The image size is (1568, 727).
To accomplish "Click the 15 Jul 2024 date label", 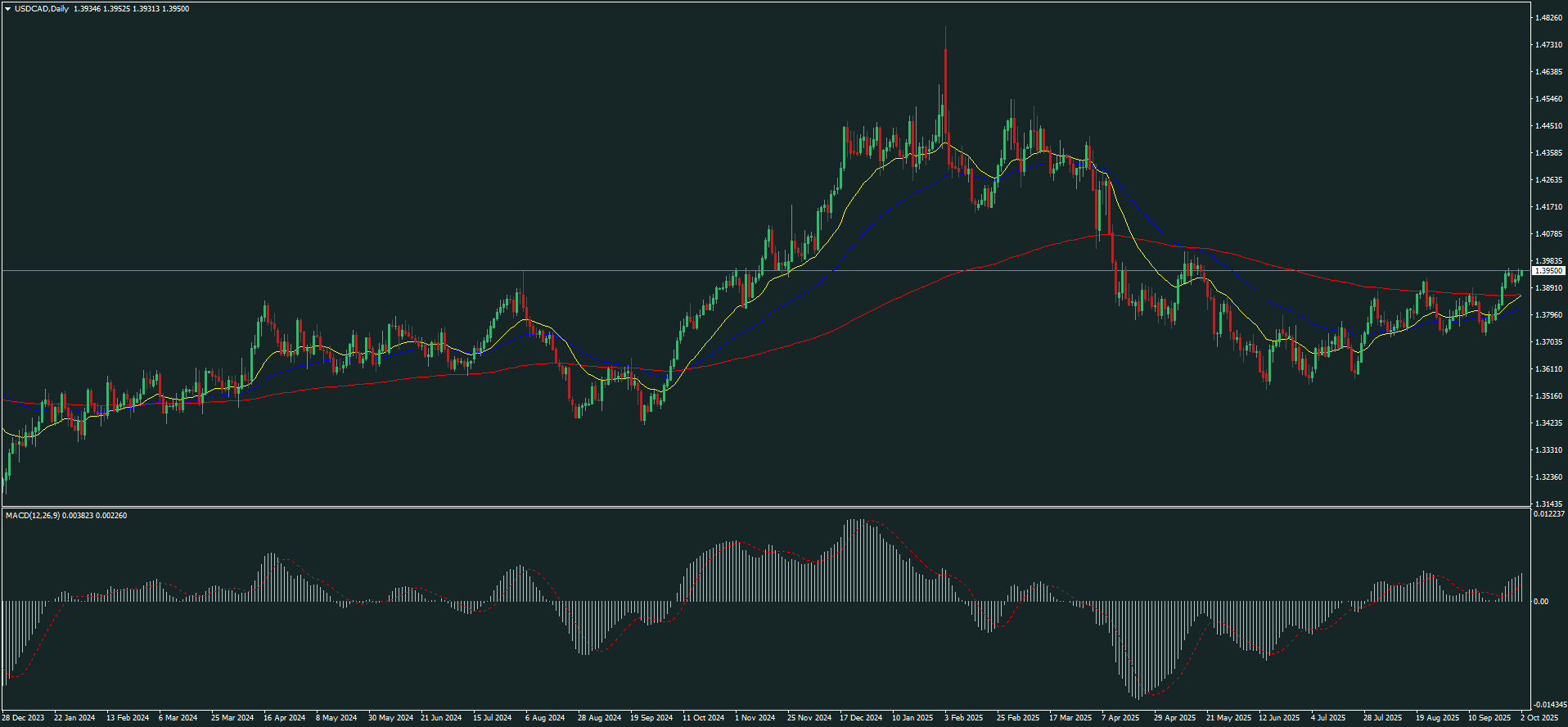I will click(492, 718).
